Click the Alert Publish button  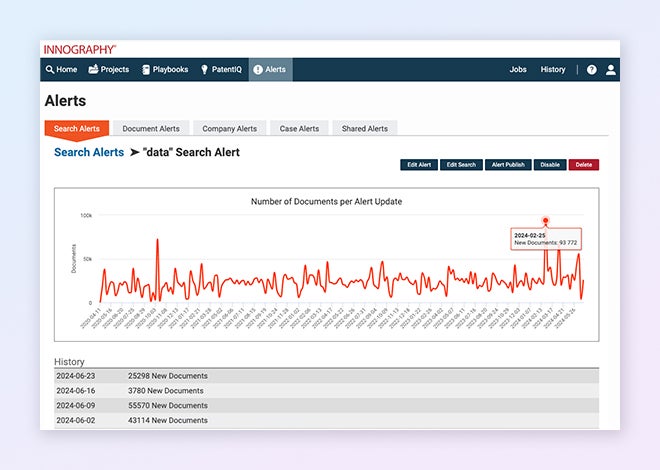tap(508, 165)
